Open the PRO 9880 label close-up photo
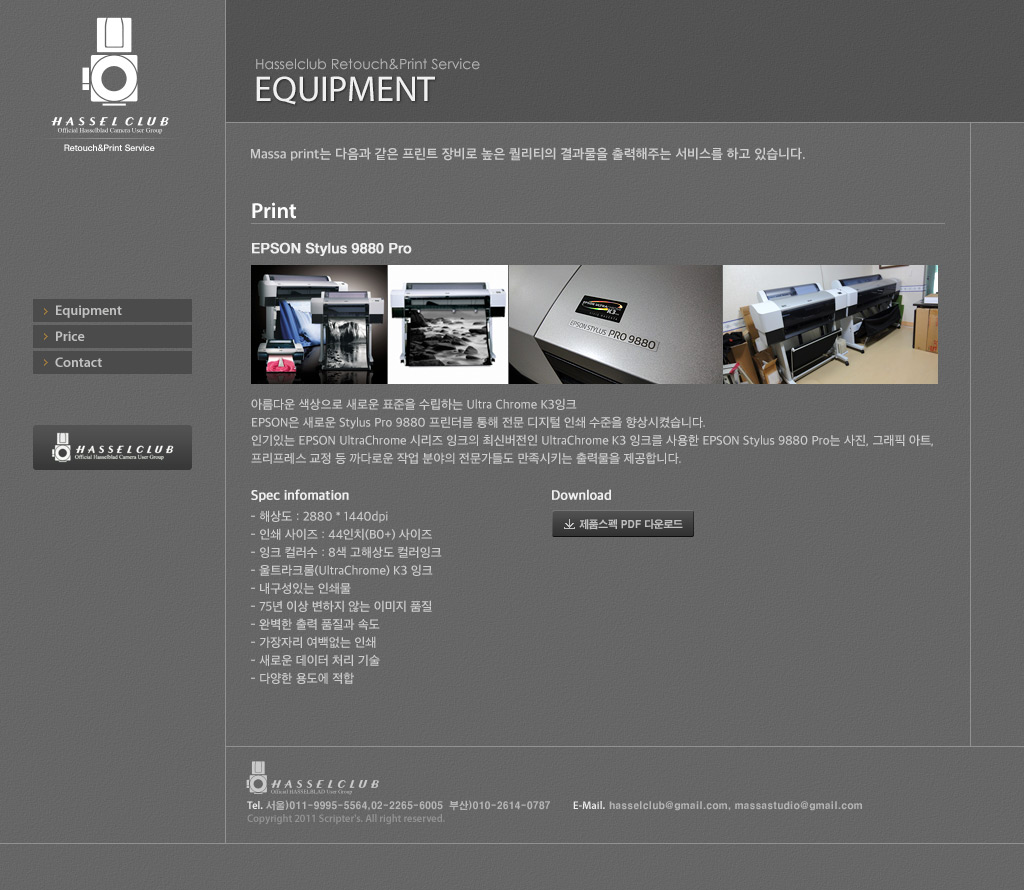Image resolution: width=1024 pixels, height=890 pixels. (615, 324)
